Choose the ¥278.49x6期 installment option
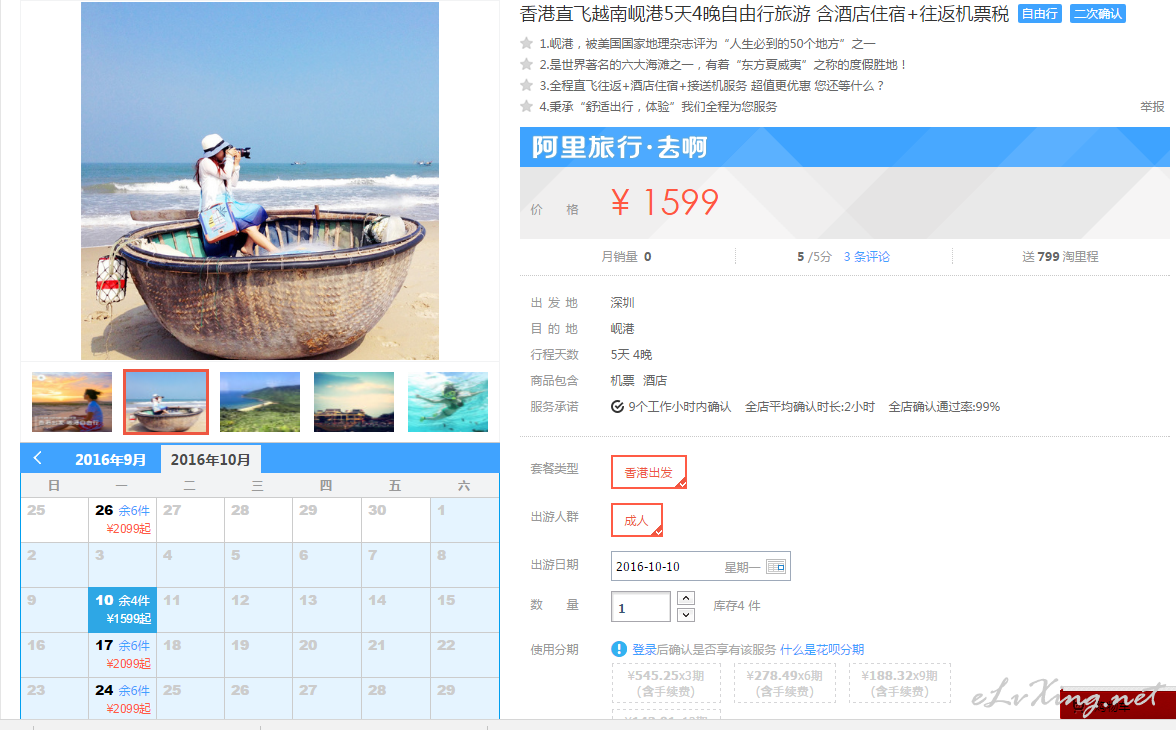 pos(784,683)
